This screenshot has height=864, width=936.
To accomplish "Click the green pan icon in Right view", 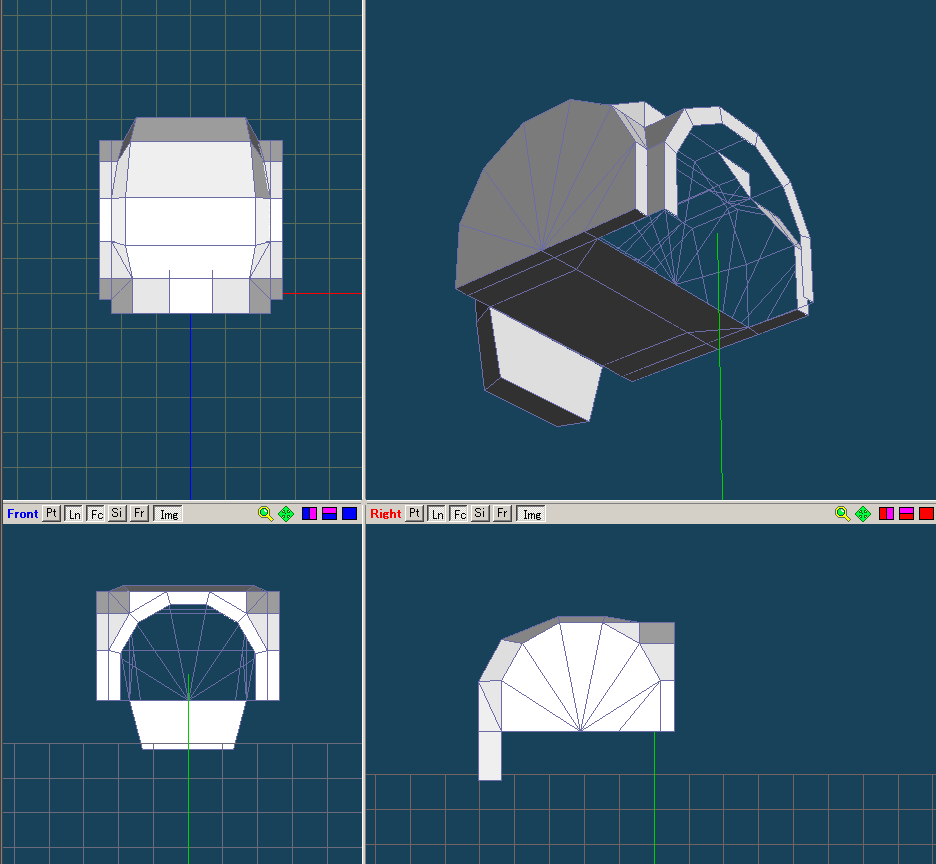I will [863, 514].
